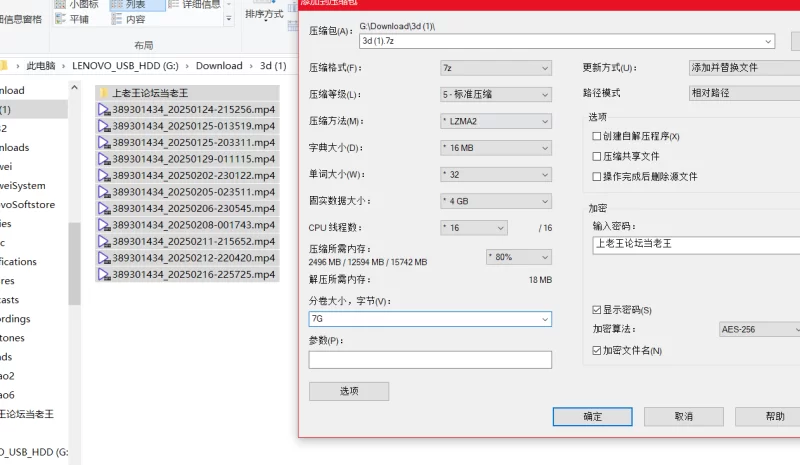Expand the layout gallery more arrow

coord(229,19)
